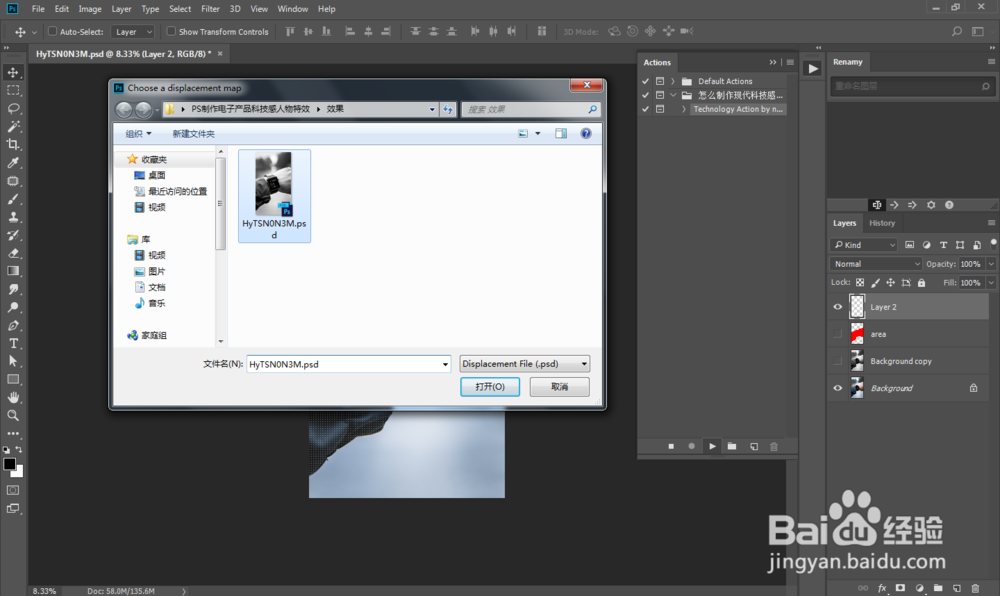
Task: Open the layer blend mode Normal dropdown
Action: click(876, 264)
